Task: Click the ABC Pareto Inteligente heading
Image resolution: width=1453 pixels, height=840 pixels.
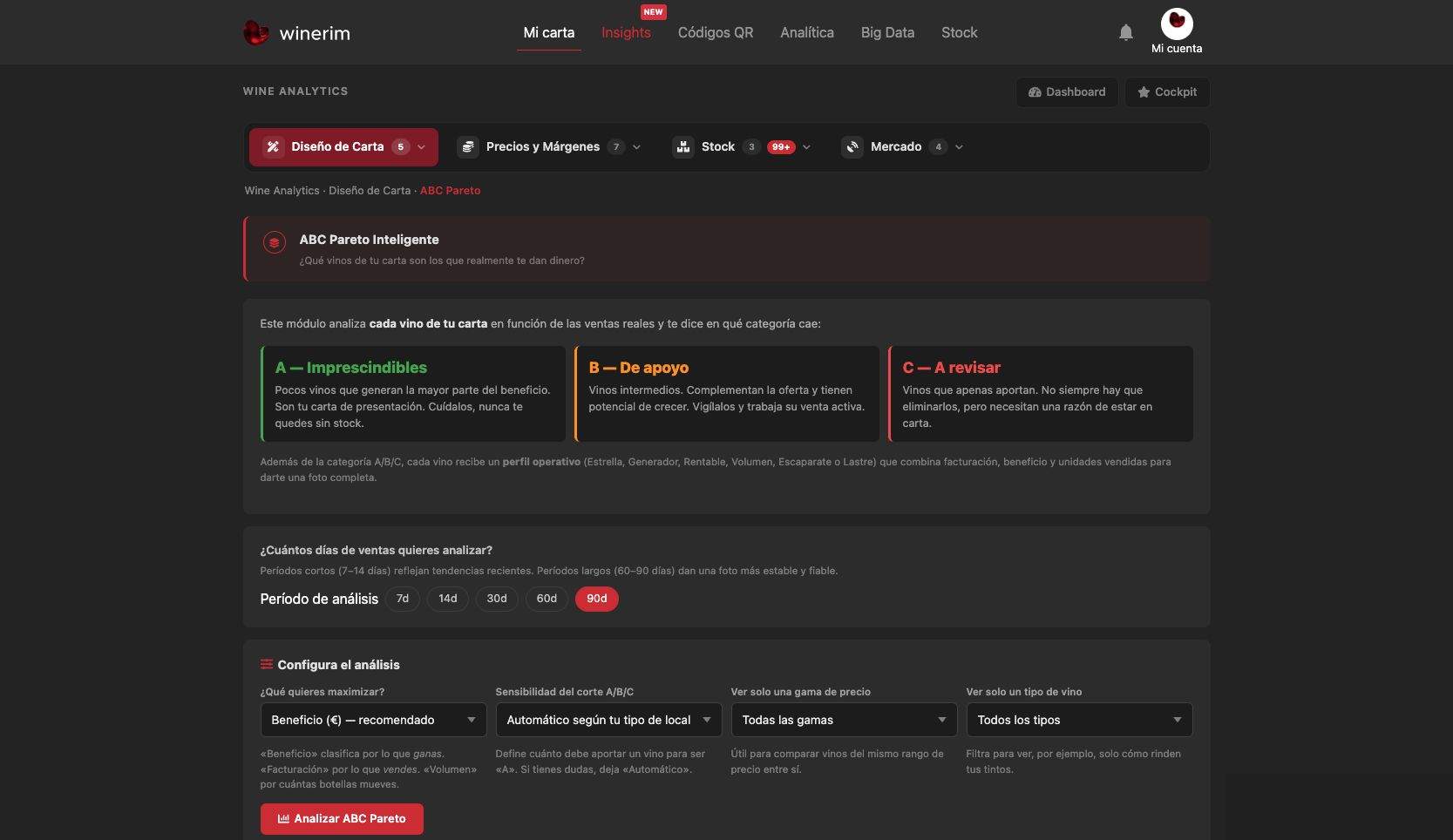Action: [370, 240]
